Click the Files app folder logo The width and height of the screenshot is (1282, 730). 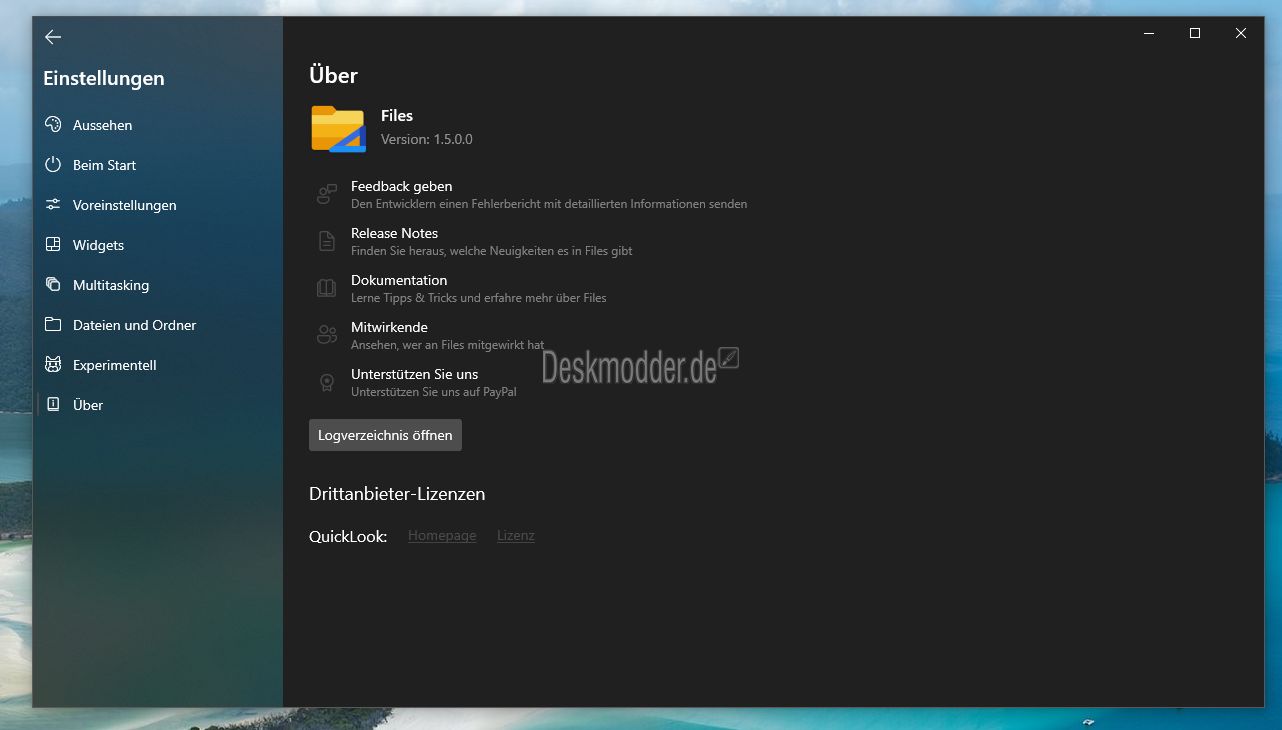coord(338,128)
